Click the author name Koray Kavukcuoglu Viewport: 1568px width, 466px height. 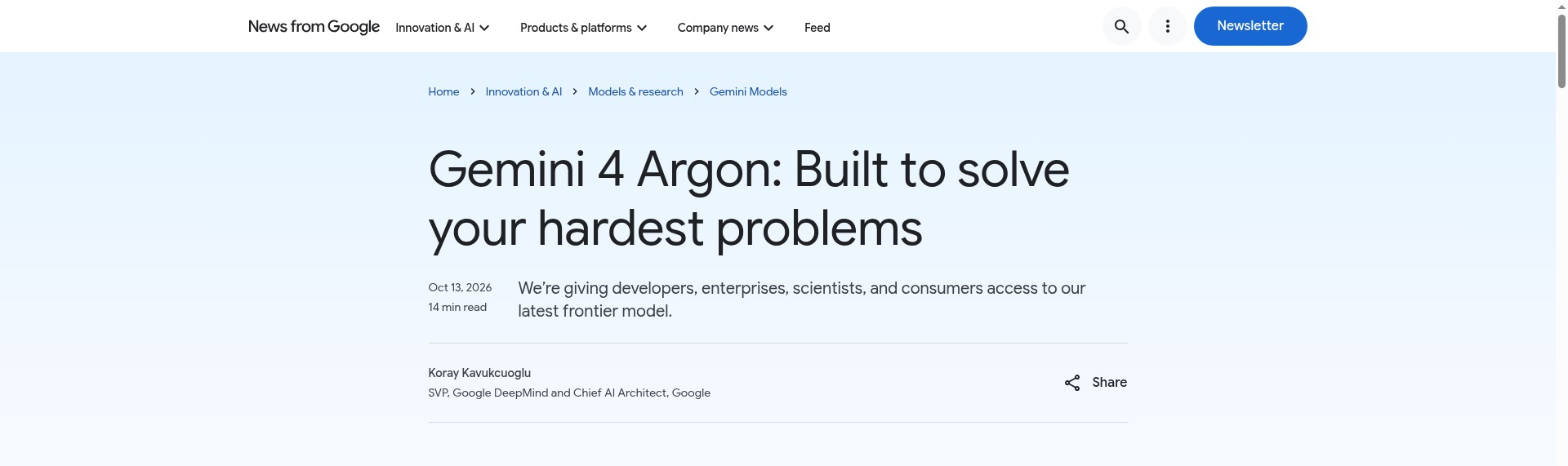click(x=479, y=373)
